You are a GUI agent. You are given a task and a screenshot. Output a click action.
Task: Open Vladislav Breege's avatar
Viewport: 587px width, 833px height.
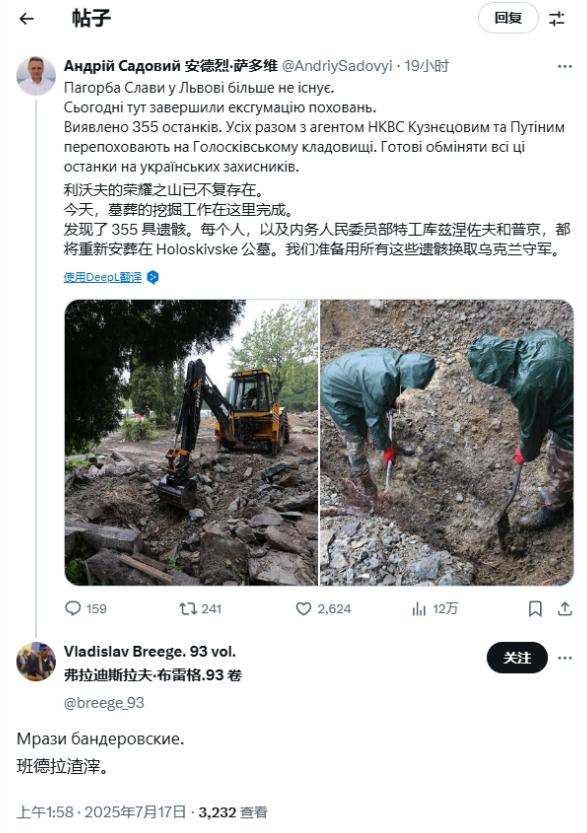point(36,661)
